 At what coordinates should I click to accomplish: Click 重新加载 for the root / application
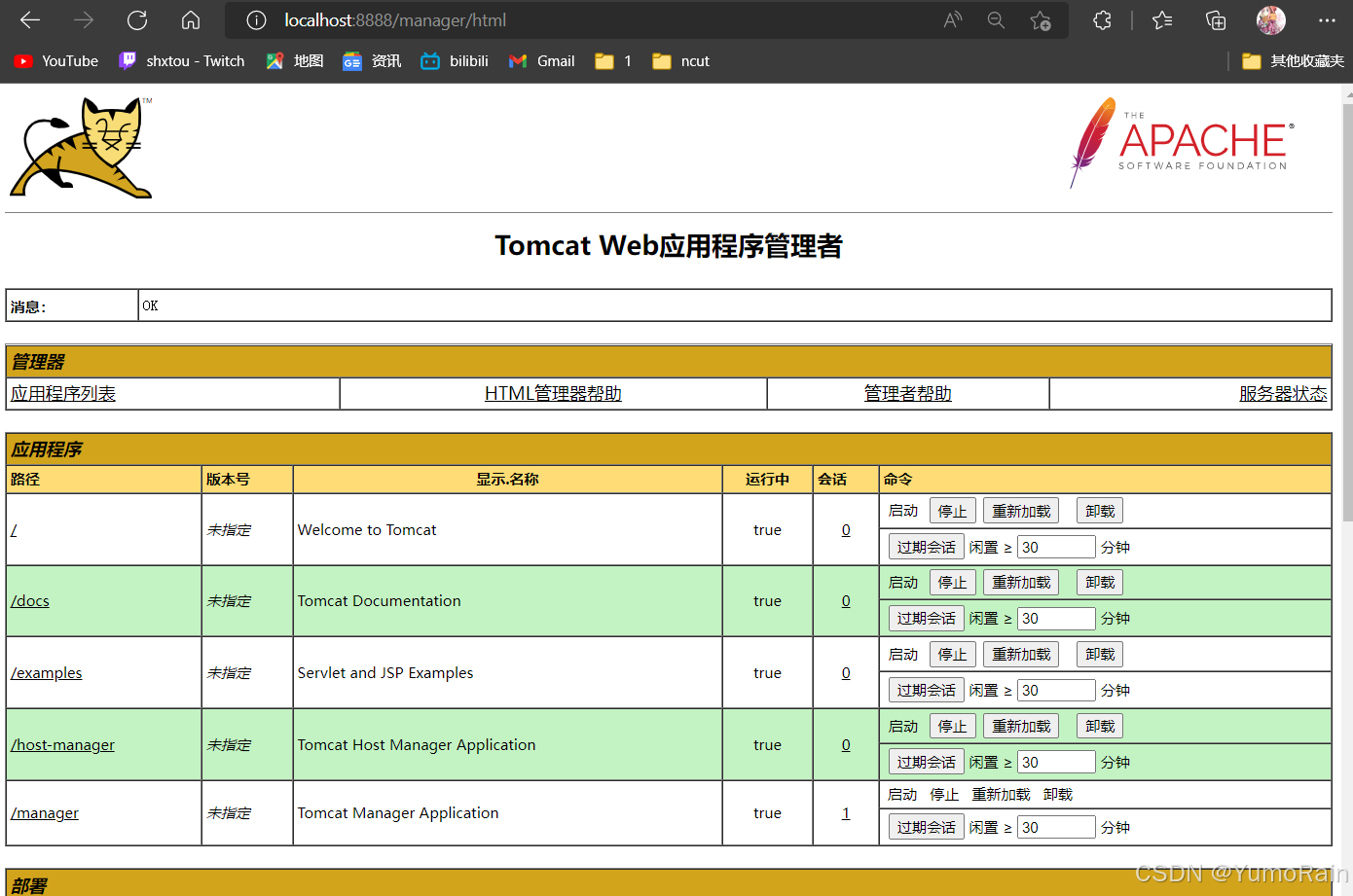(1021, 511)
